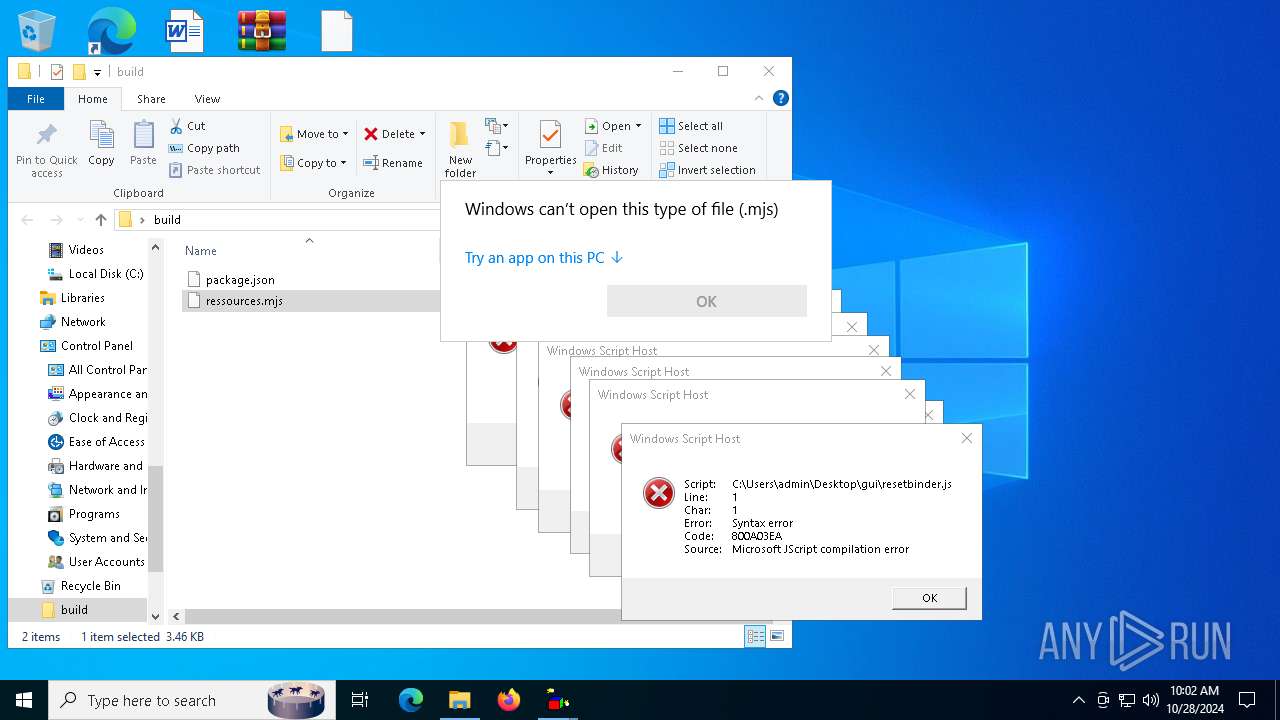Click the taskbar search box
This screenshot has width=1280, height=720.
pyautogui.click(x=192, y=700)
